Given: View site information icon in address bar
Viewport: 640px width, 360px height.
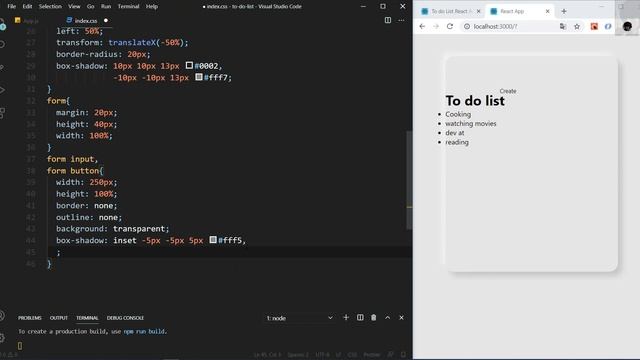Looking at the screenshot, I should 467,27.
